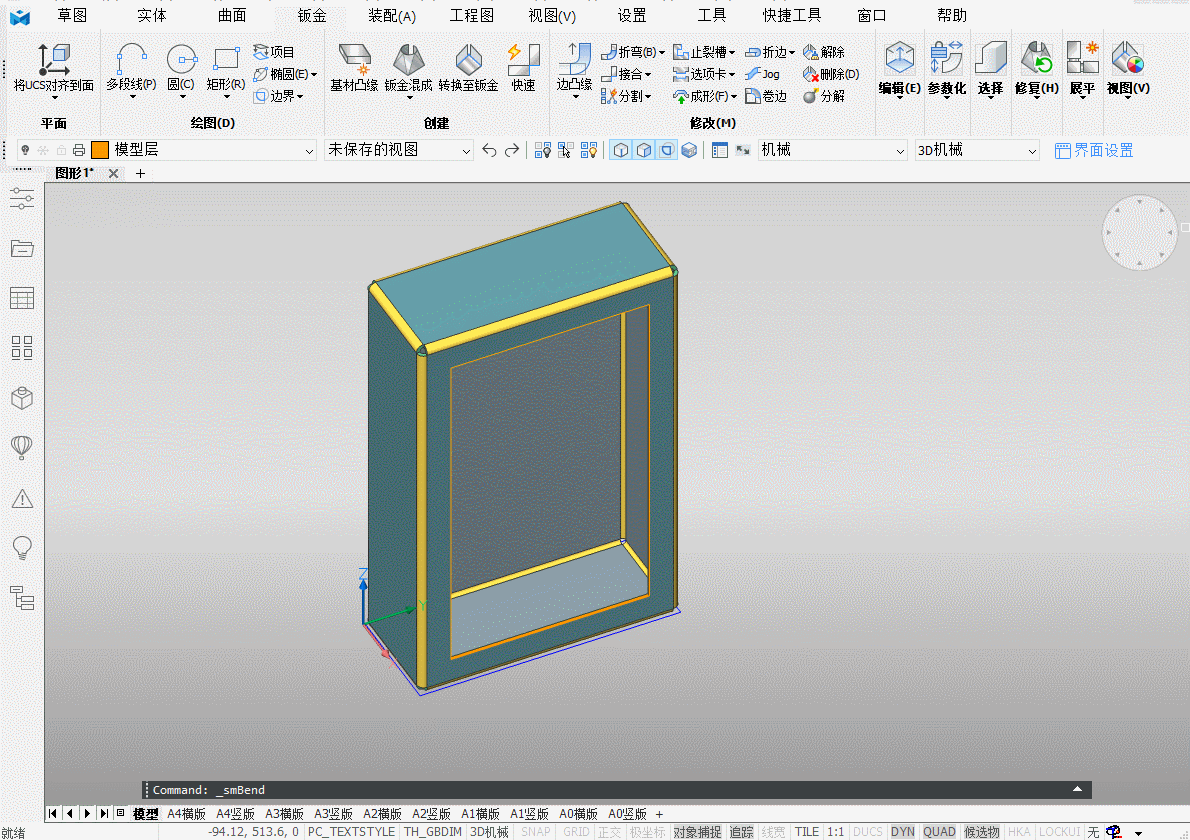Viewport: 1190px width, 840px height.
Task: Toggle DUCS in the status bar
Action: coord(867,832)
